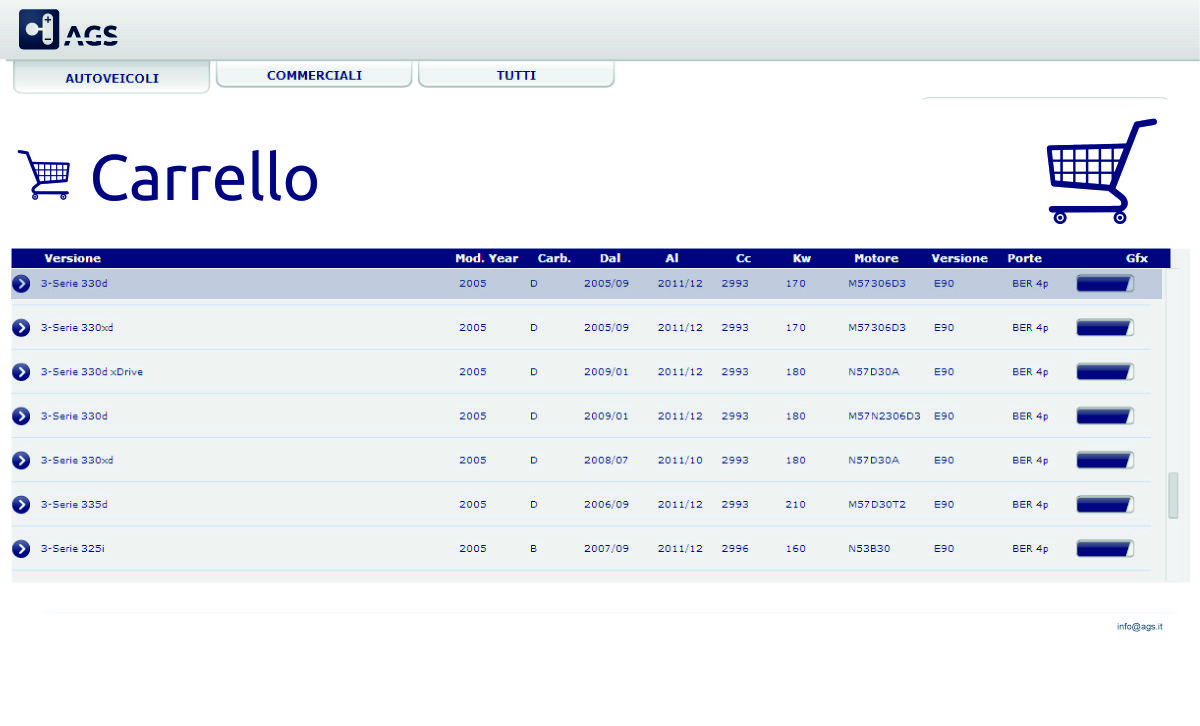Click the Cc column header
The image size is (1200, 726).
pyautogui.click(x=743, y=258)
